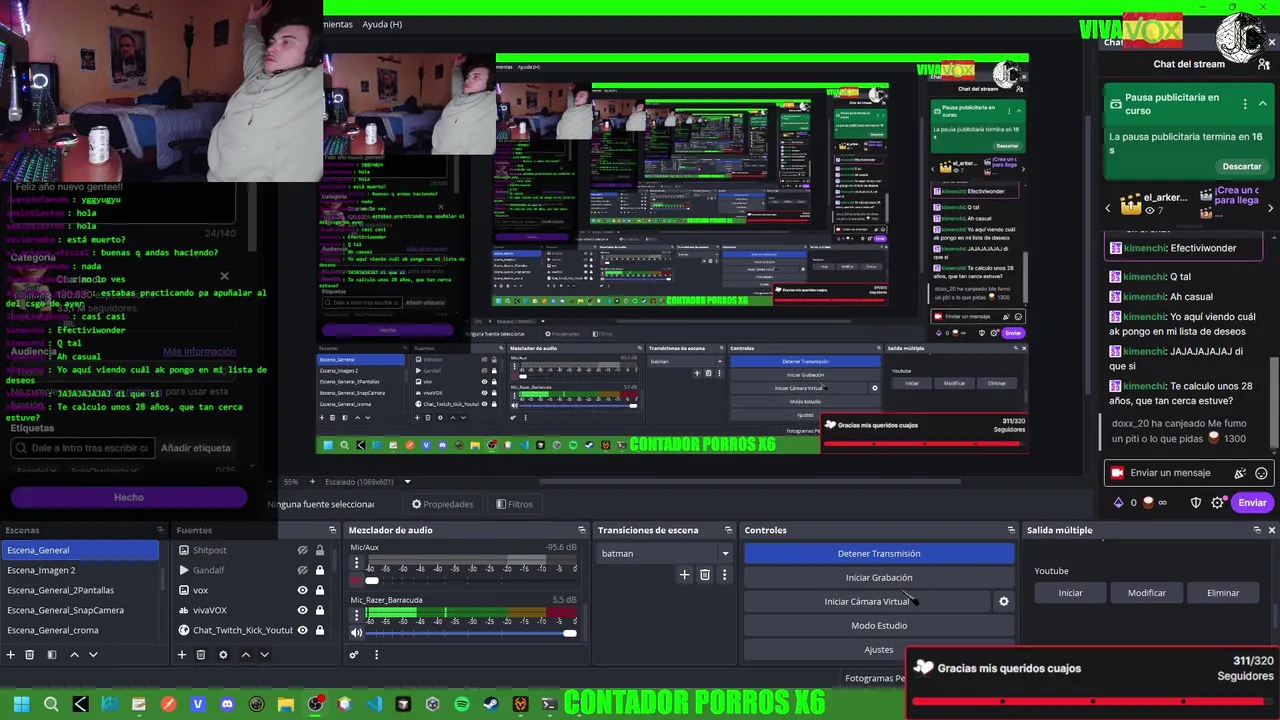Mute the Mic_Razer_Barracuda channel

coord(356,633)
